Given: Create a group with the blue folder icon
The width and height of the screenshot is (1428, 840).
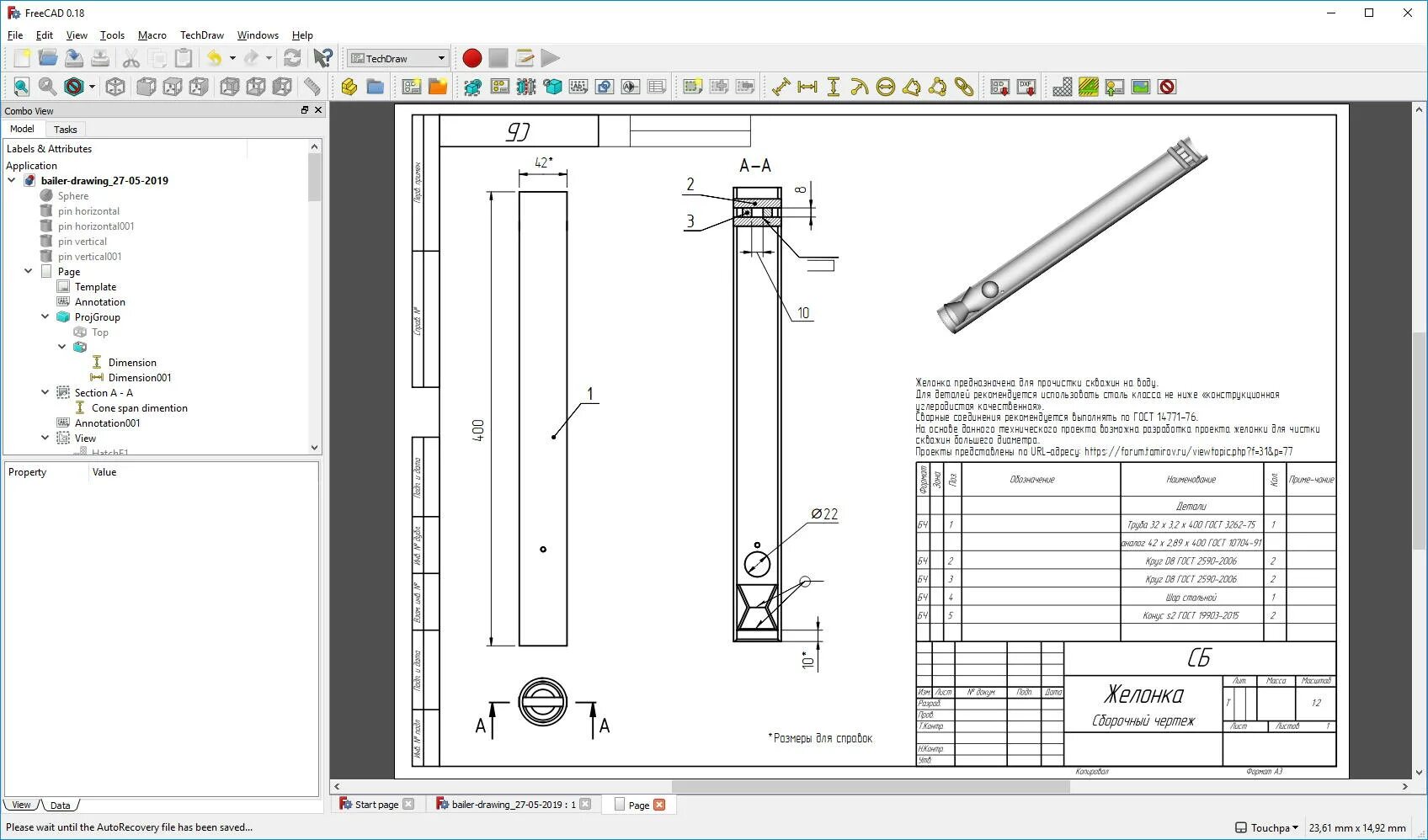Looking at the screenshot, I should (x=375, y=87).
